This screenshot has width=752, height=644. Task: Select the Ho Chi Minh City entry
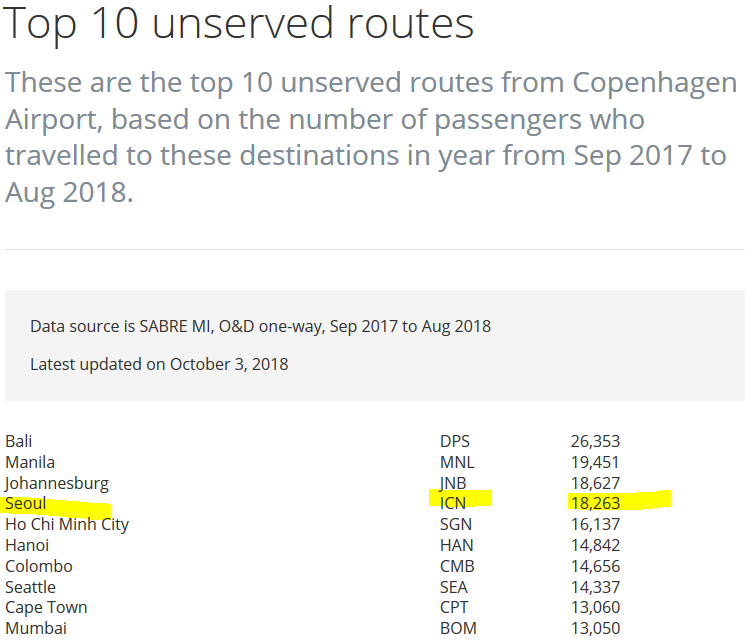(67, 524)
